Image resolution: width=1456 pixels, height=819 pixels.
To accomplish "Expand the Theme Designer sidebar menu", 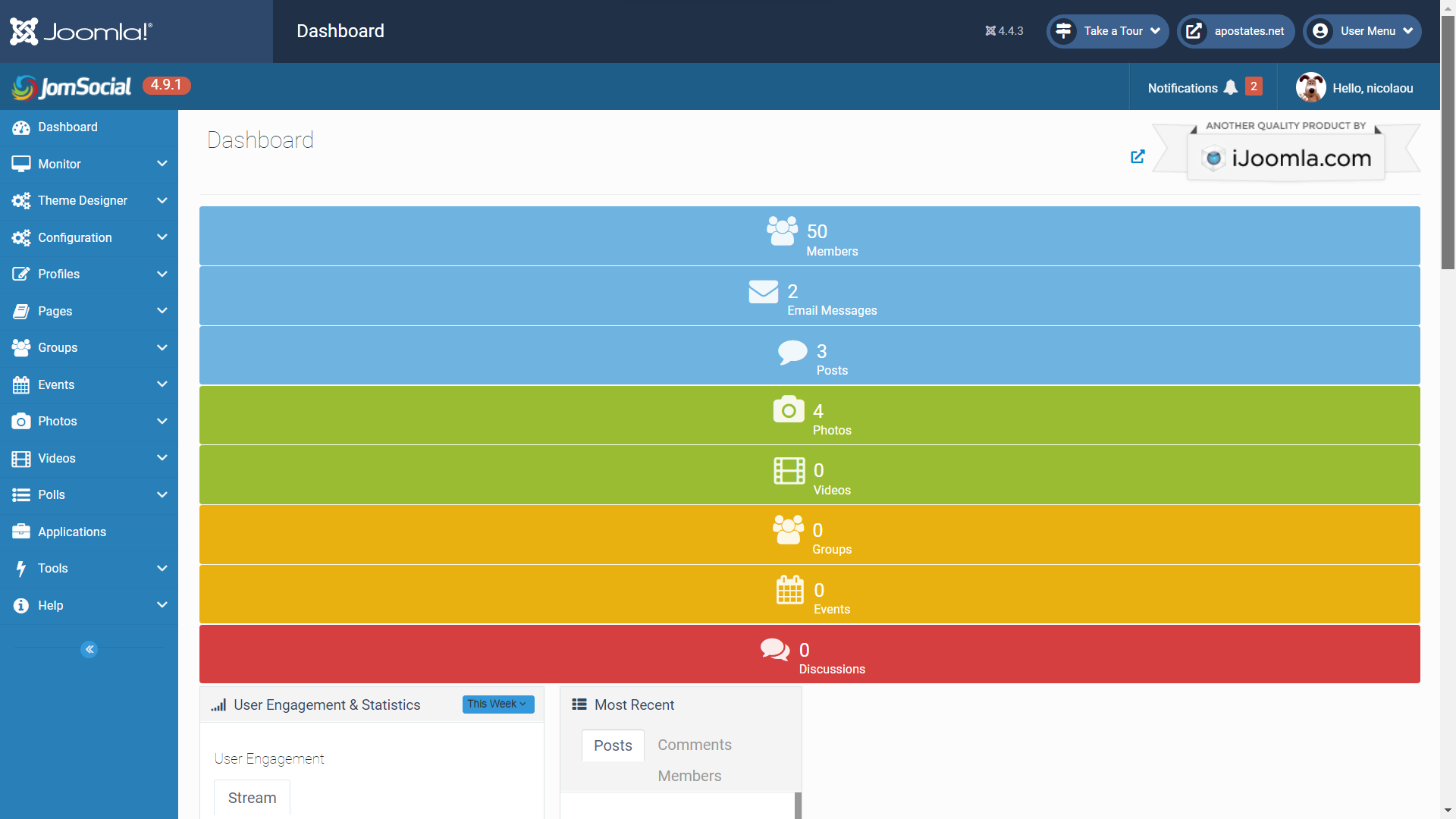I will (83, 200).
